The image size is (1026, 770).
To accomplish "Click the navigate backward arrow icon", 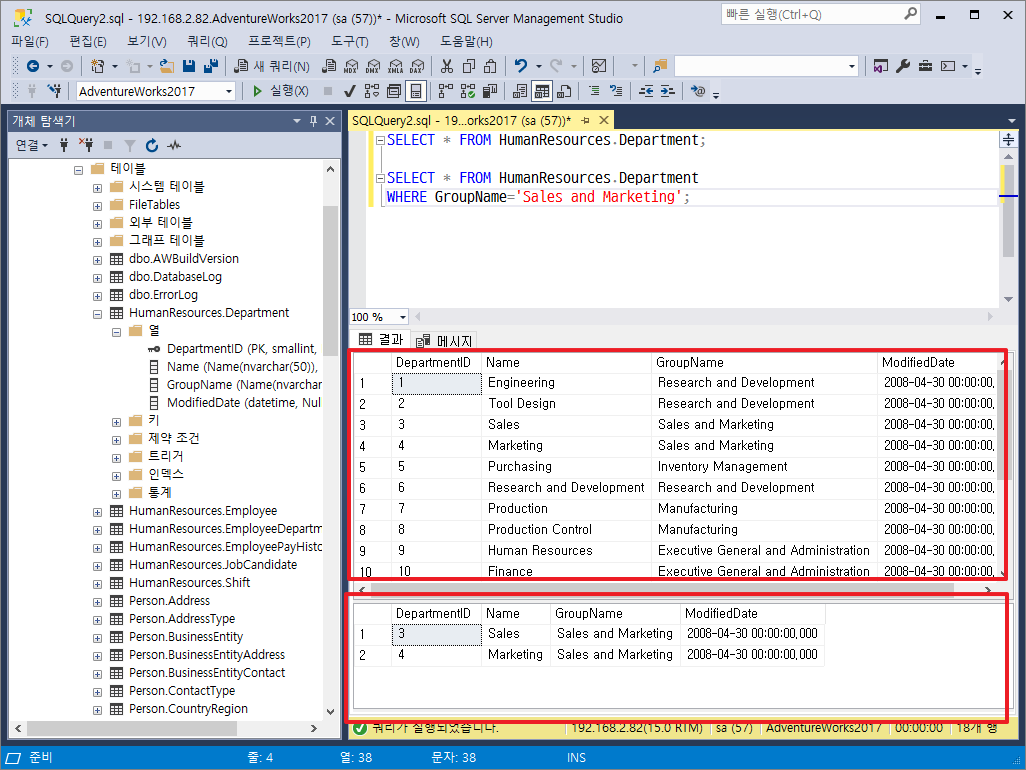I will pos(33,66).
